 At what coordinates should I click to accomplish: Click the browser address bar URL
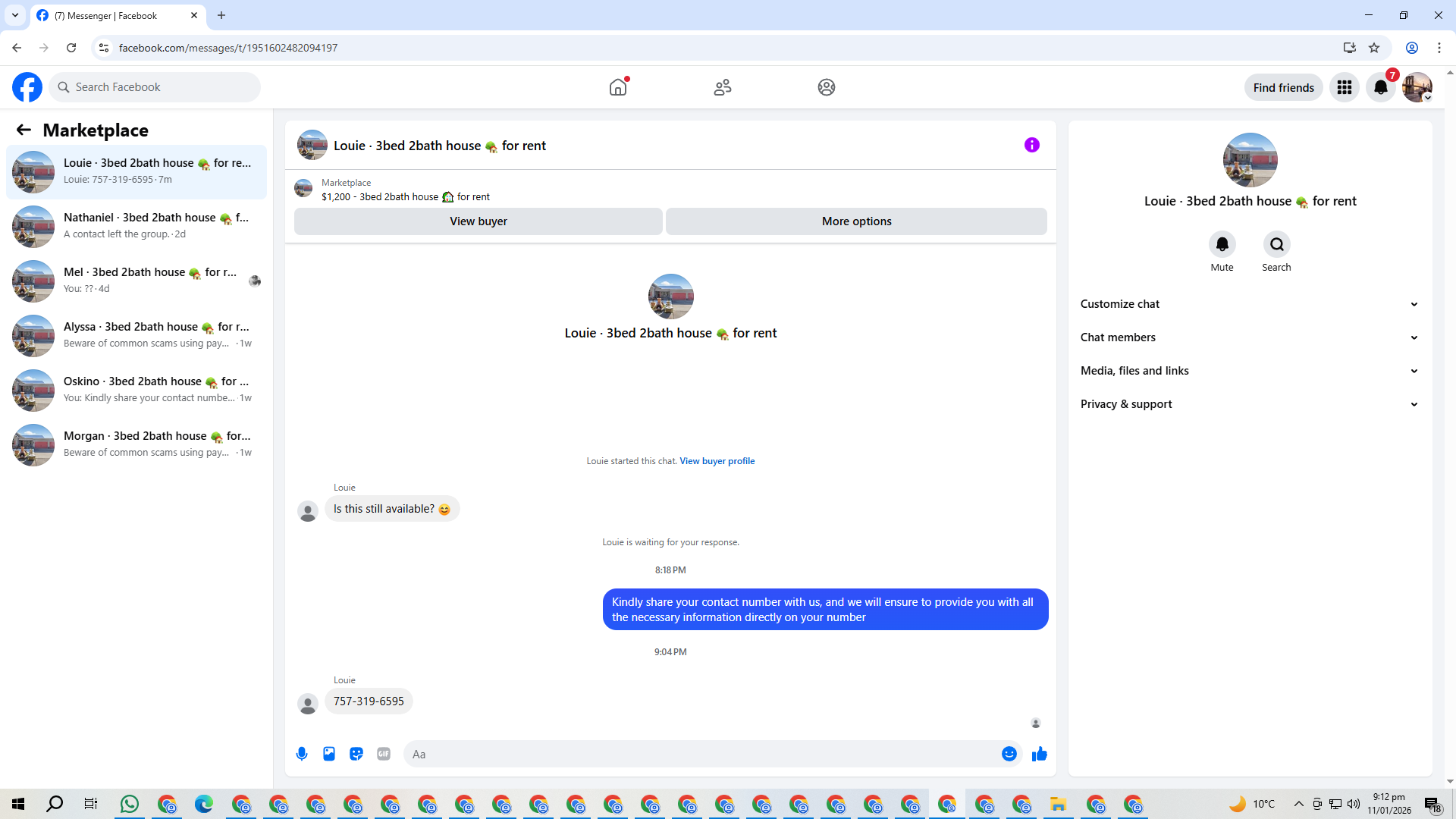(228, 48)
